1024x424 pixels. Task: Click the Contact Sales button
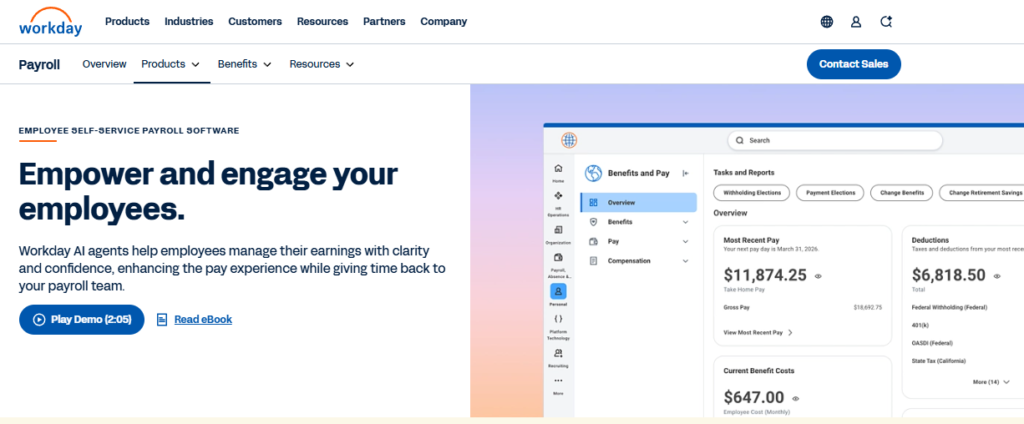(x=854, y=64)
